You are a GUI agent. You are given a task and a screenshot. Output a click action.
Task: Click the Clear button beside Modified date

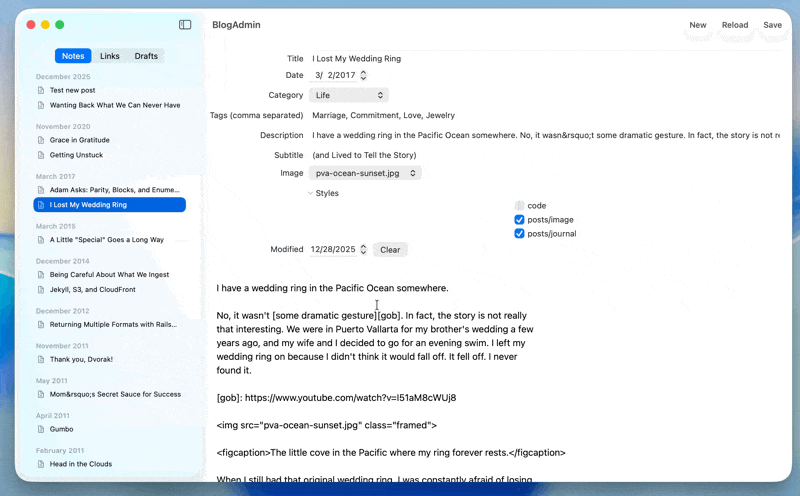[390, 250]
